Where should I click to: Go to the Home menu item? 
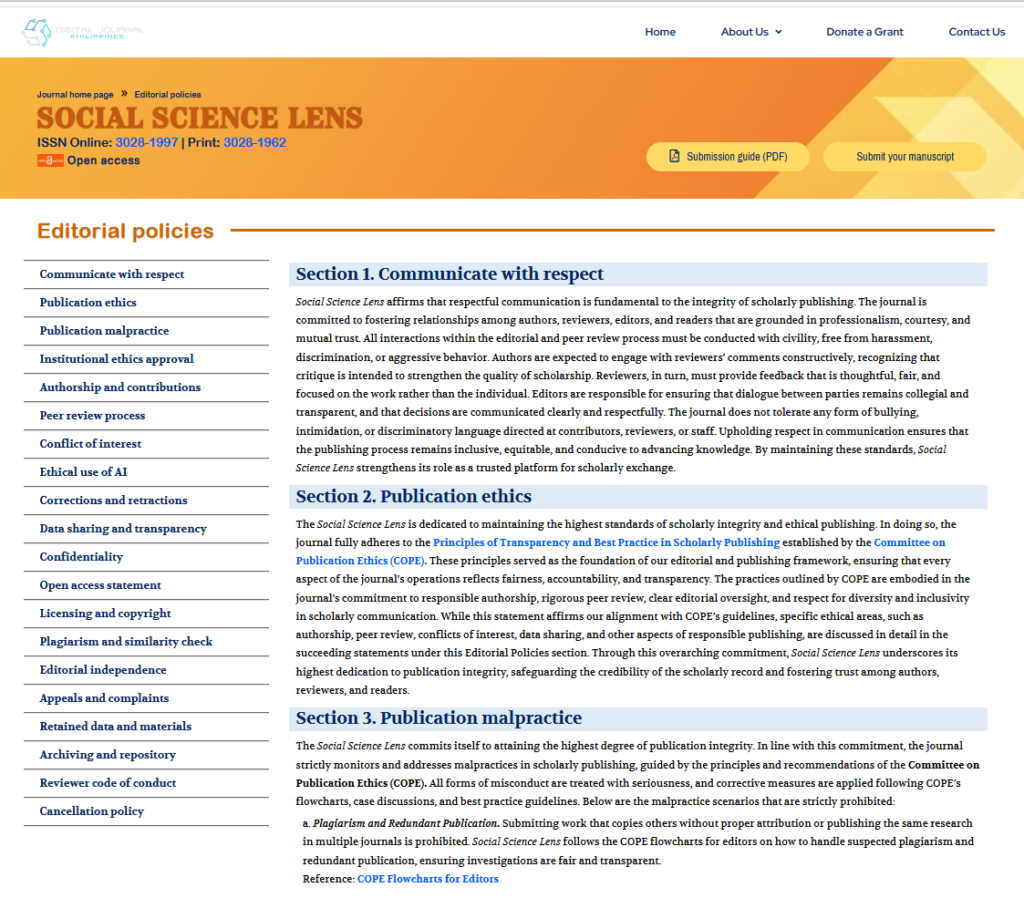660,32
